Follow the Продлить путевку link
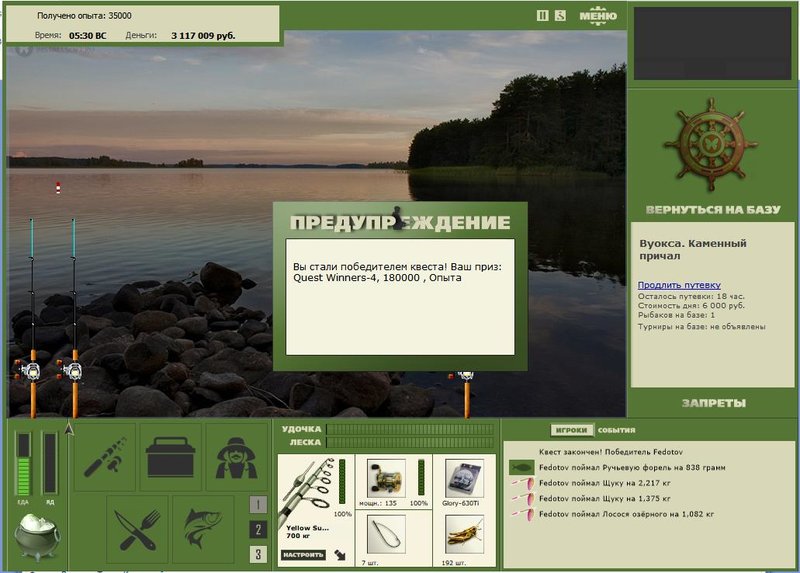The width and height of the screenshot is (800, 573). pyautogui.click(x=679, y=285)
